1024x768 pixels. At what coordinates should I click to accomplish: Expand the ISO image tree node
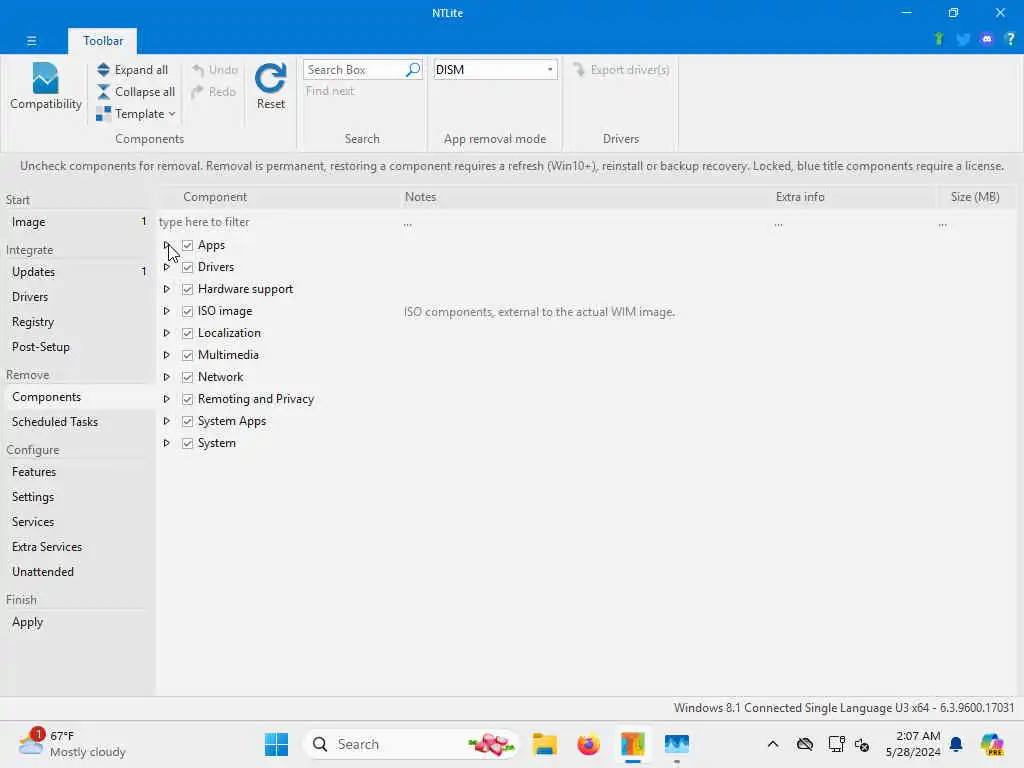point(167,312)
